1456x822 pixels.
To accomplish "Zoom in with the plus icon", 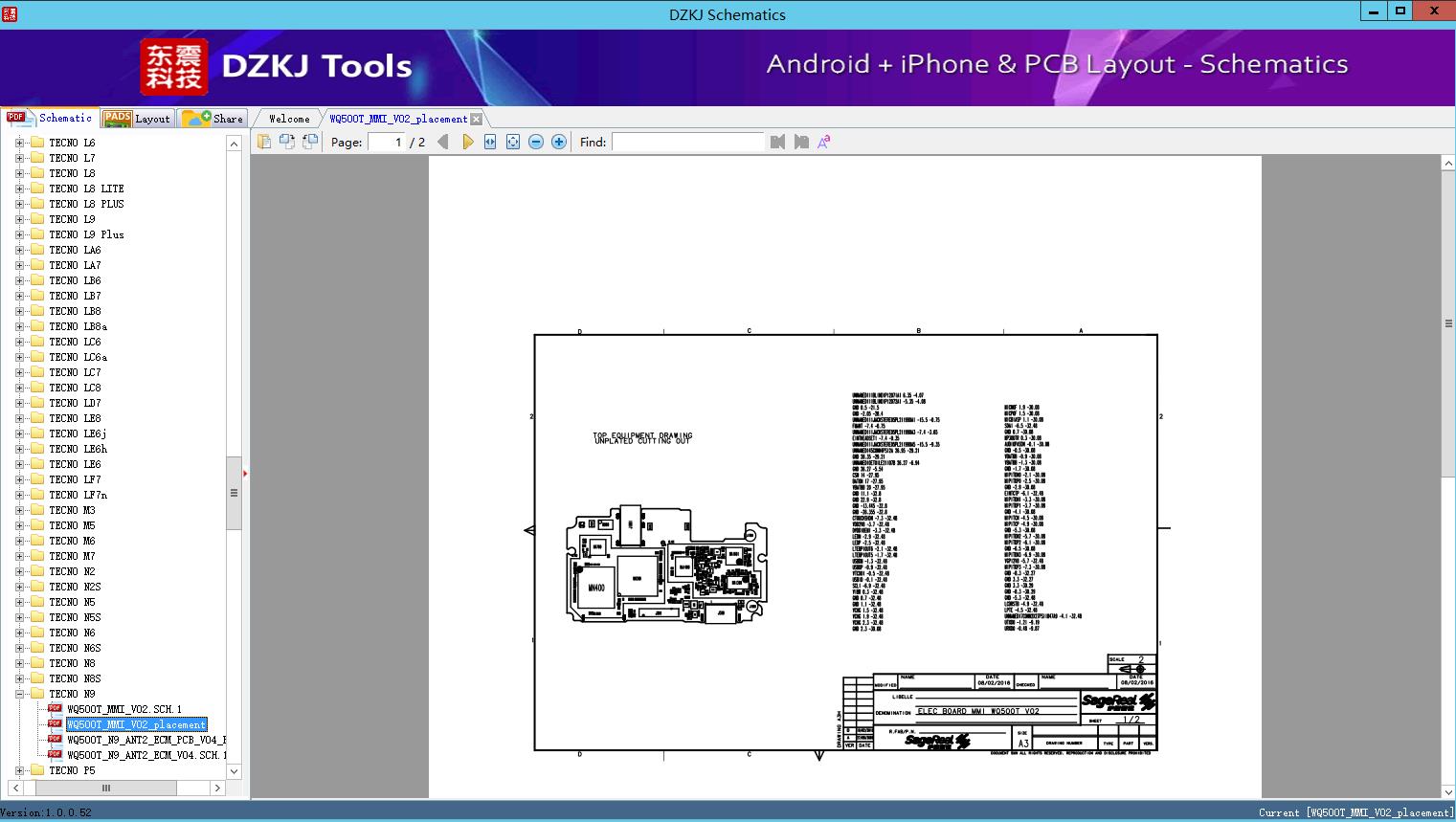I will [x=559, y=142].
